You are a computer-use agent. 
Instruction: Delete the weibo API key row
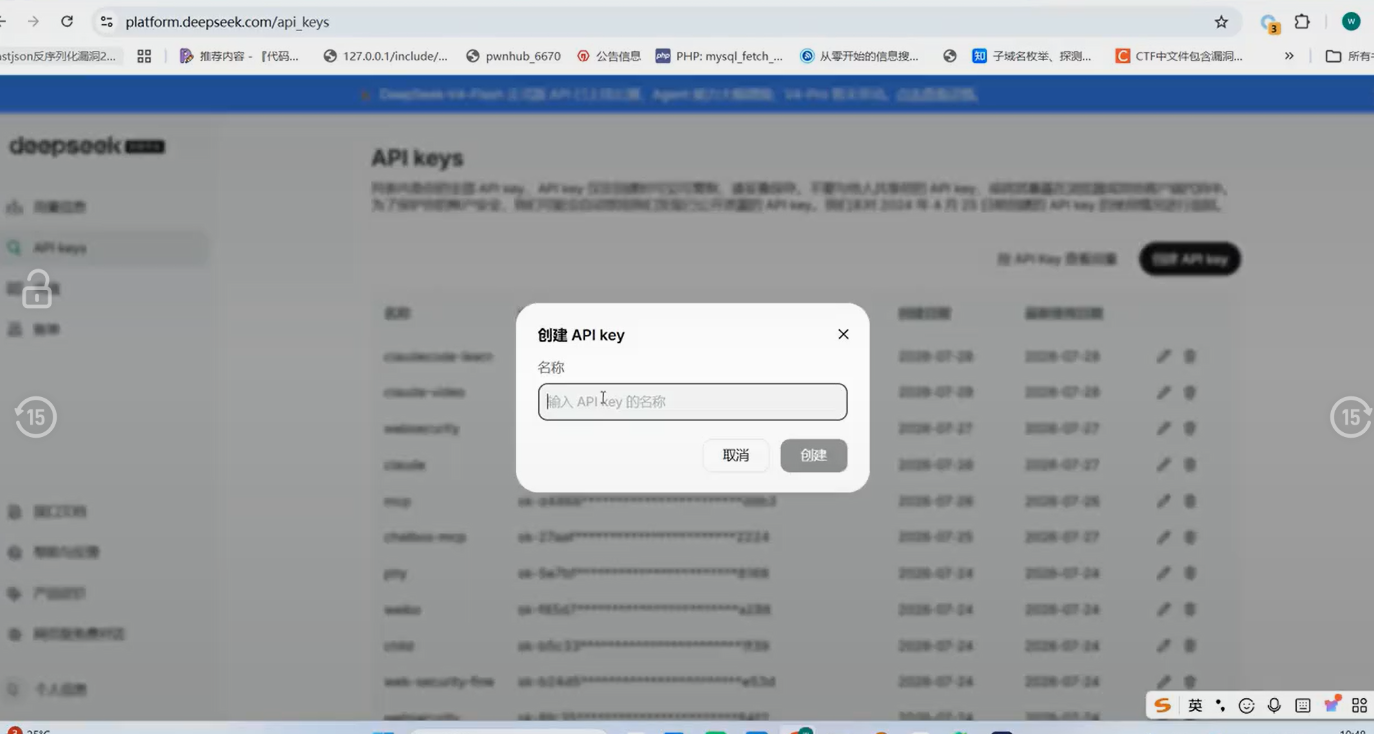[1190, 609]
